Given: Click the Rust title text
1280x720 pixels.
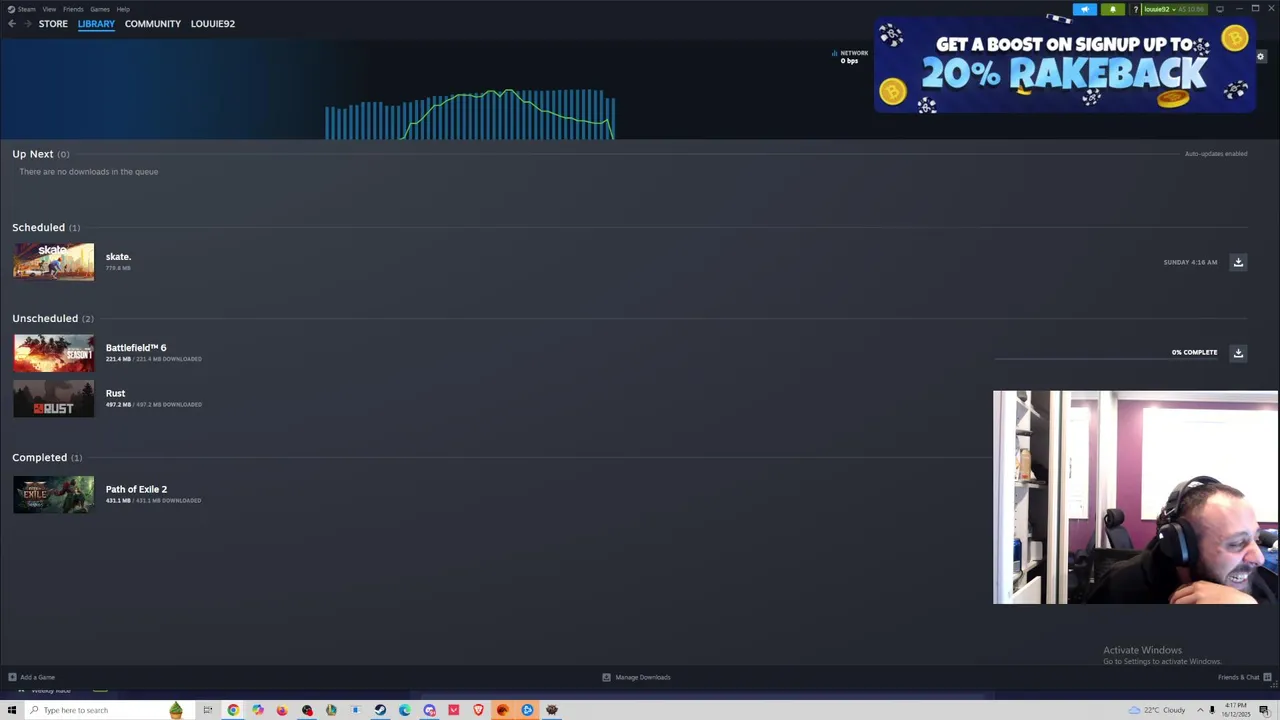Looking at the screenshot, I should coord(115,393).
